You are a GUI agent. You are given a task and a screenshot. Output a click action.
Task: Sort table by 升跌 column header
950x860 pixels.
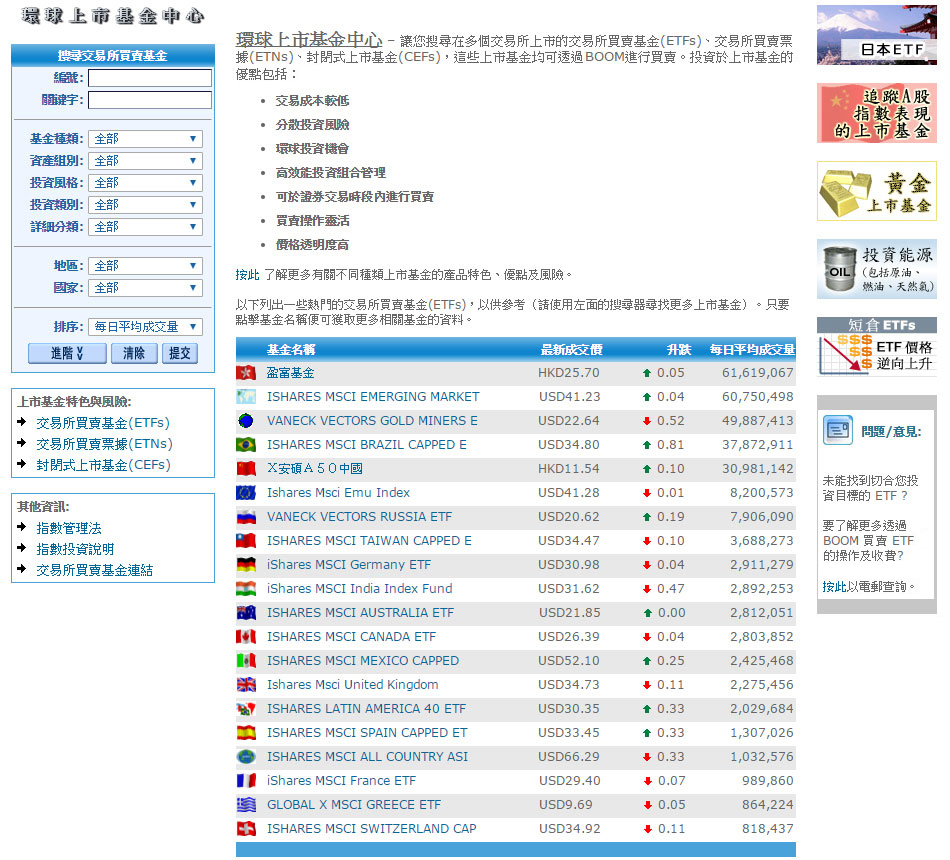(x=679, y=350)
